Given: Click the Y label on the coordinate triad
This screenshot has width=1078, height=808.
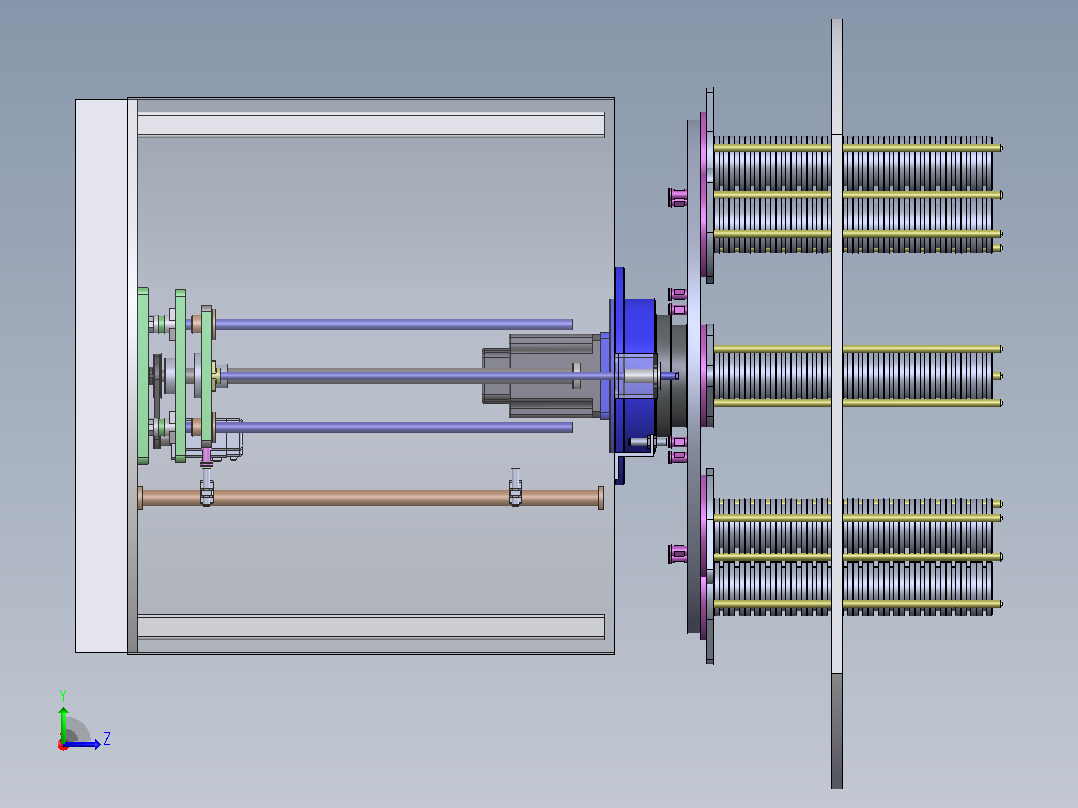Looking at the screenshot, I should click(x=63, y=695).
